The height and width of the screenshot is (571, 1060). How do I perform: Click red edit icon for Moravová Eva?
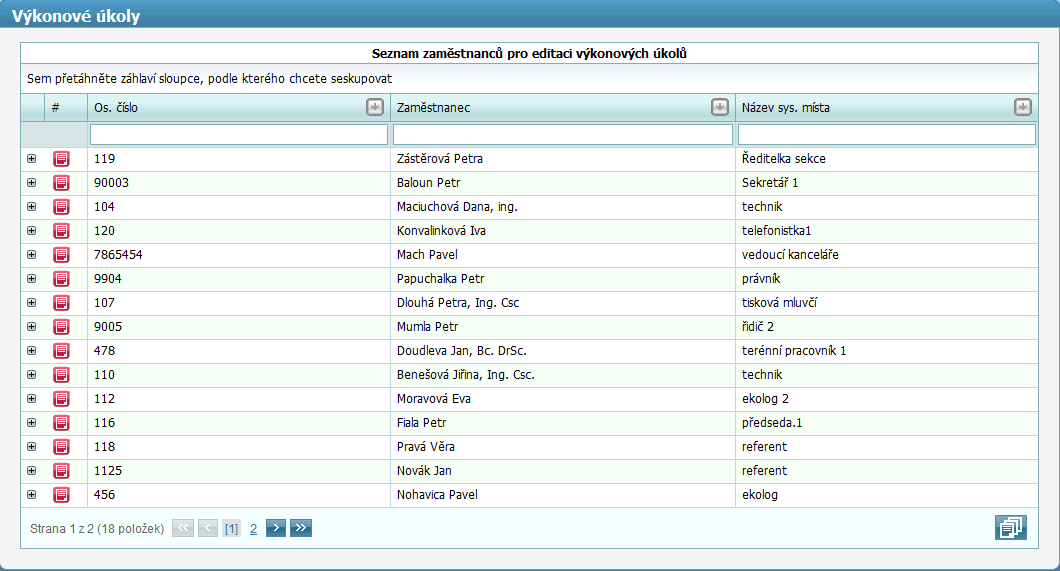[x=61, y=399]
